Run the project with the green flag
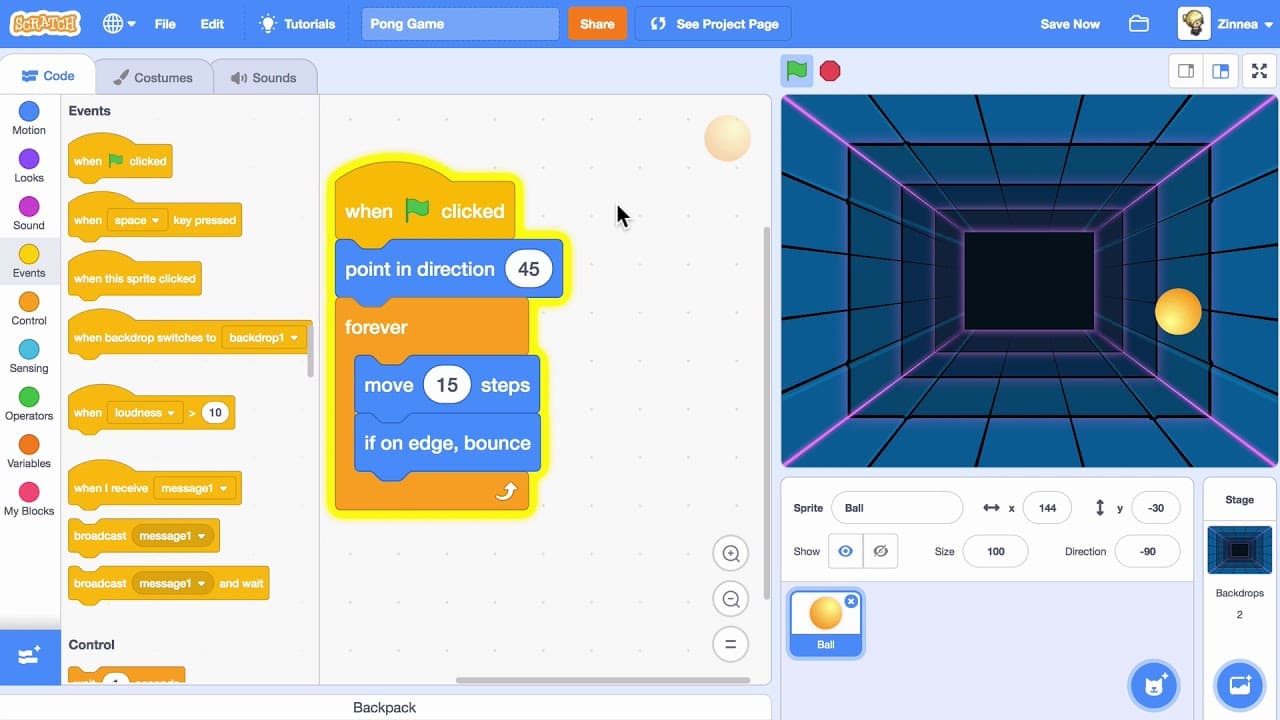The height and width of the screenshot is (720, 1280). [796, 71]
